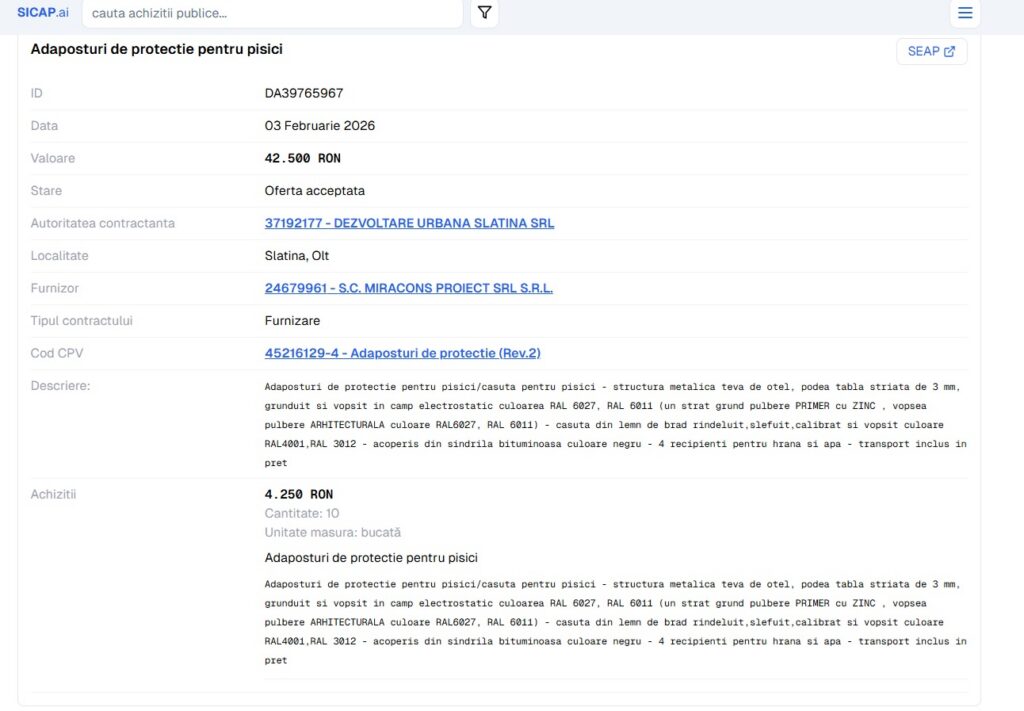Click the 'Achizitii' row label

[x=54, y=494]
